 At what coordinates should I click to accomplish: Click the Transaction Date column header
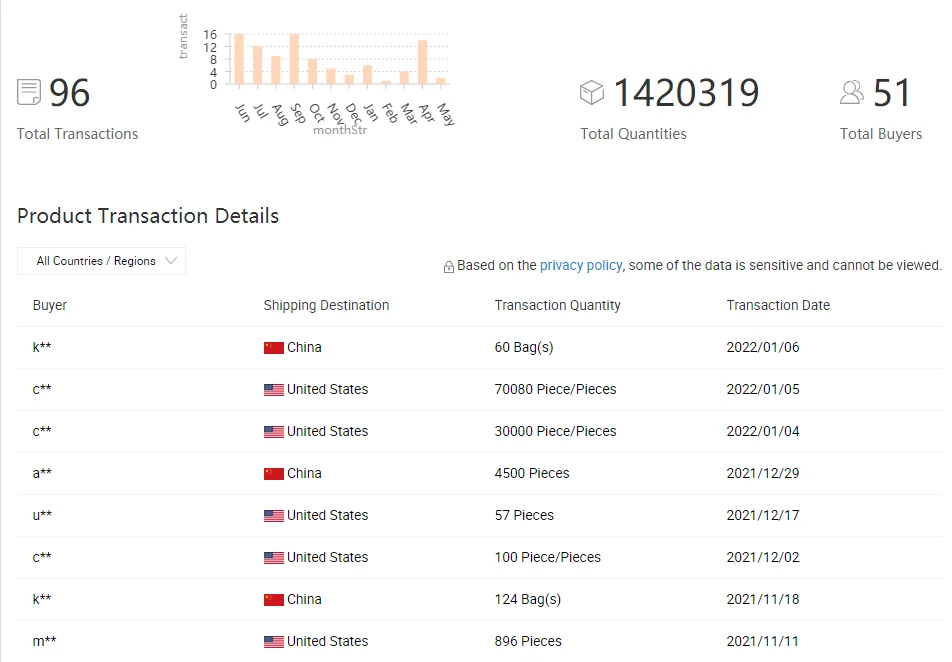click(778, 305)
